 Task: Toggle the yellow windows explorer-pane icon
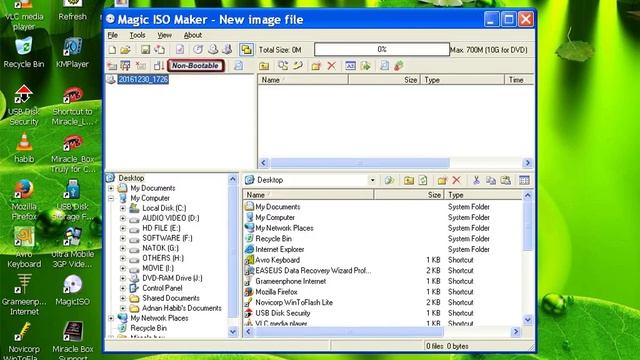246,50
